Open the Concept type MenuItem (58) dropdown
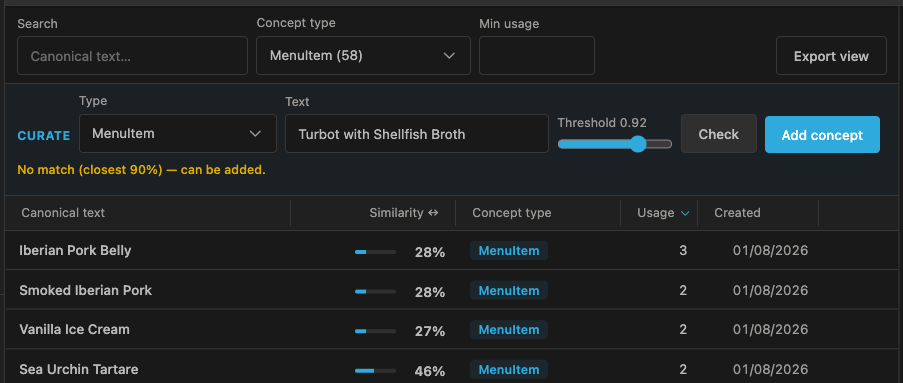Screen dimensions: 903x383 [363, 56]
